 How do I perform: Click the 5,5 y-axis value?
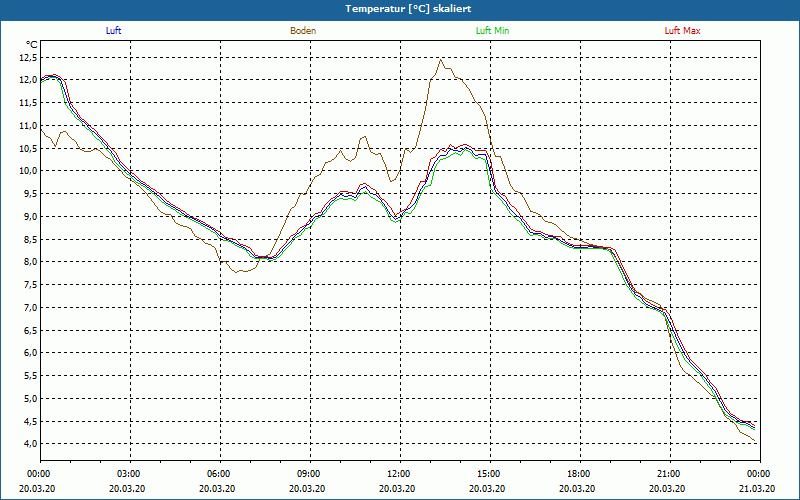click(x=31, y=376)
